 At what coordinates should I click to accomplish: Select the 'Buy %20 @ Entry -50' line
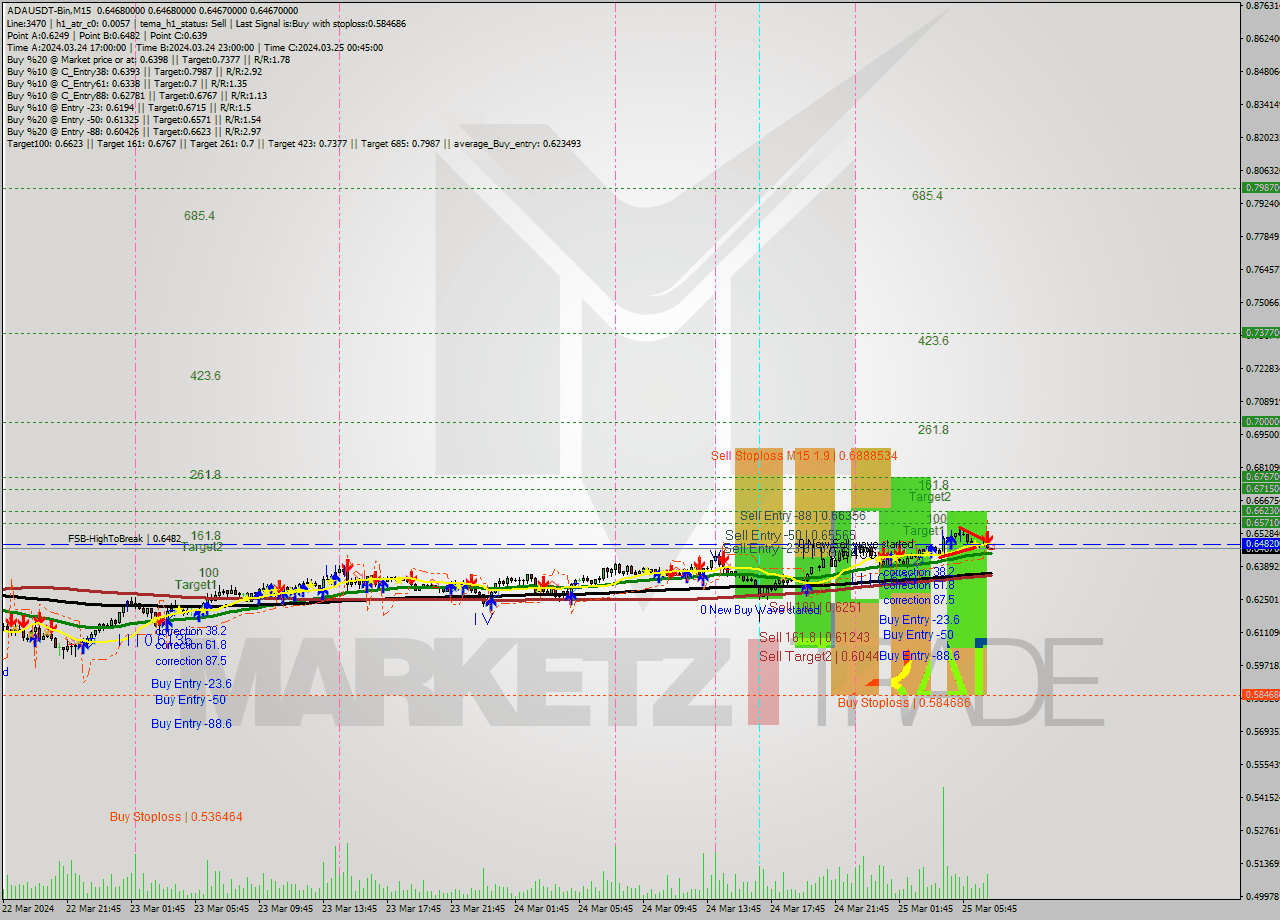point(133,119)
